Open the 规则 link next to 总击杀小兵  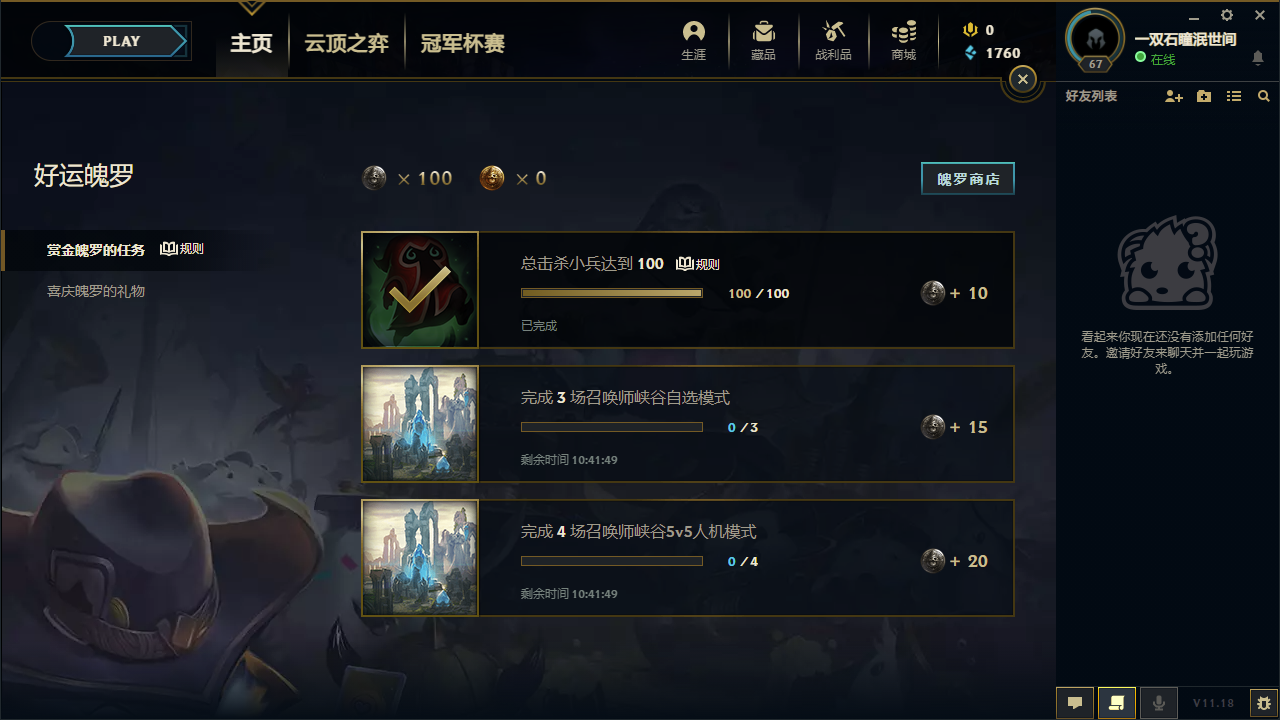[698, 264]
